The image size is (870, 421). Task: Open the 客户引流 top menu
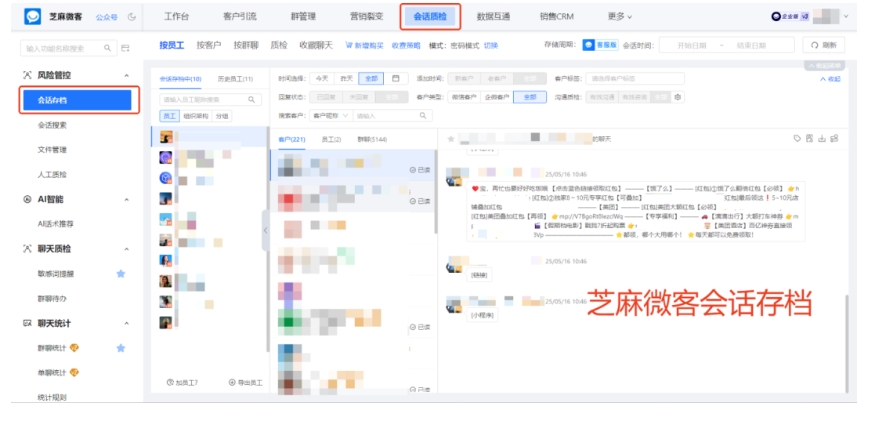point(240,17)
